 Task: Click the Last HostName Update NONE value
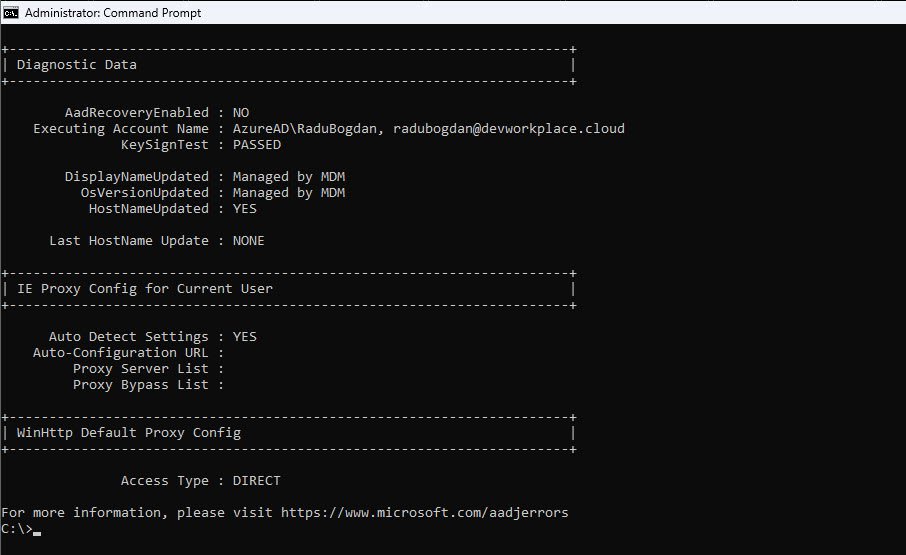(x=249, y=241)
